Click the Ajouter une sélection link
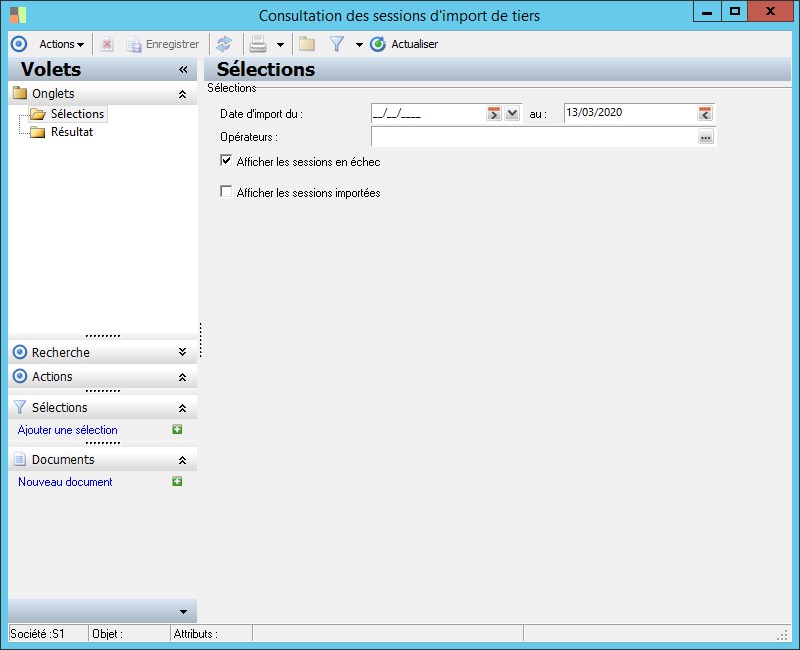 67,430
